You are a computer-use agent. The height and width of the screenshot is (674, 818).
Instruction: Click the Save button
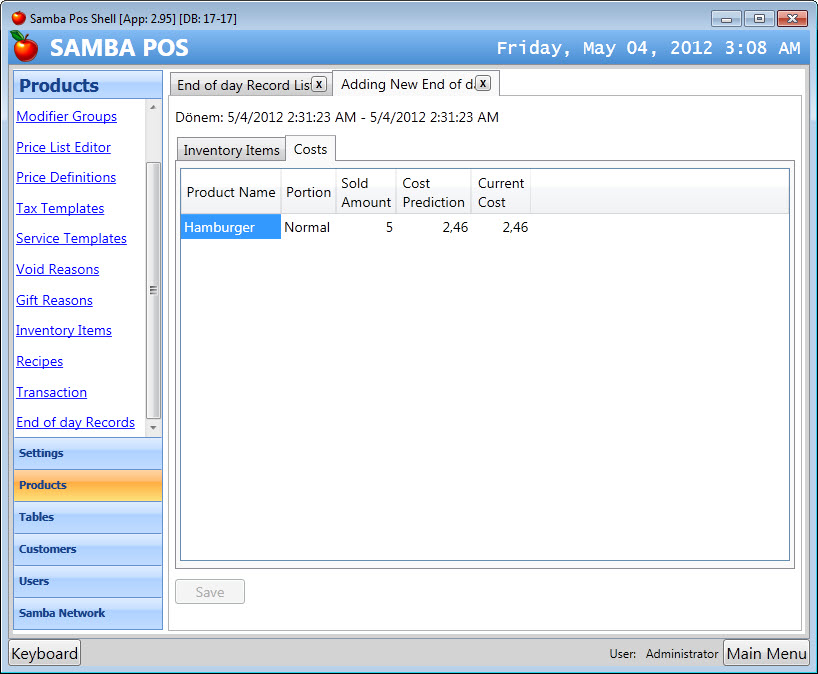click(x=210, y=592)
